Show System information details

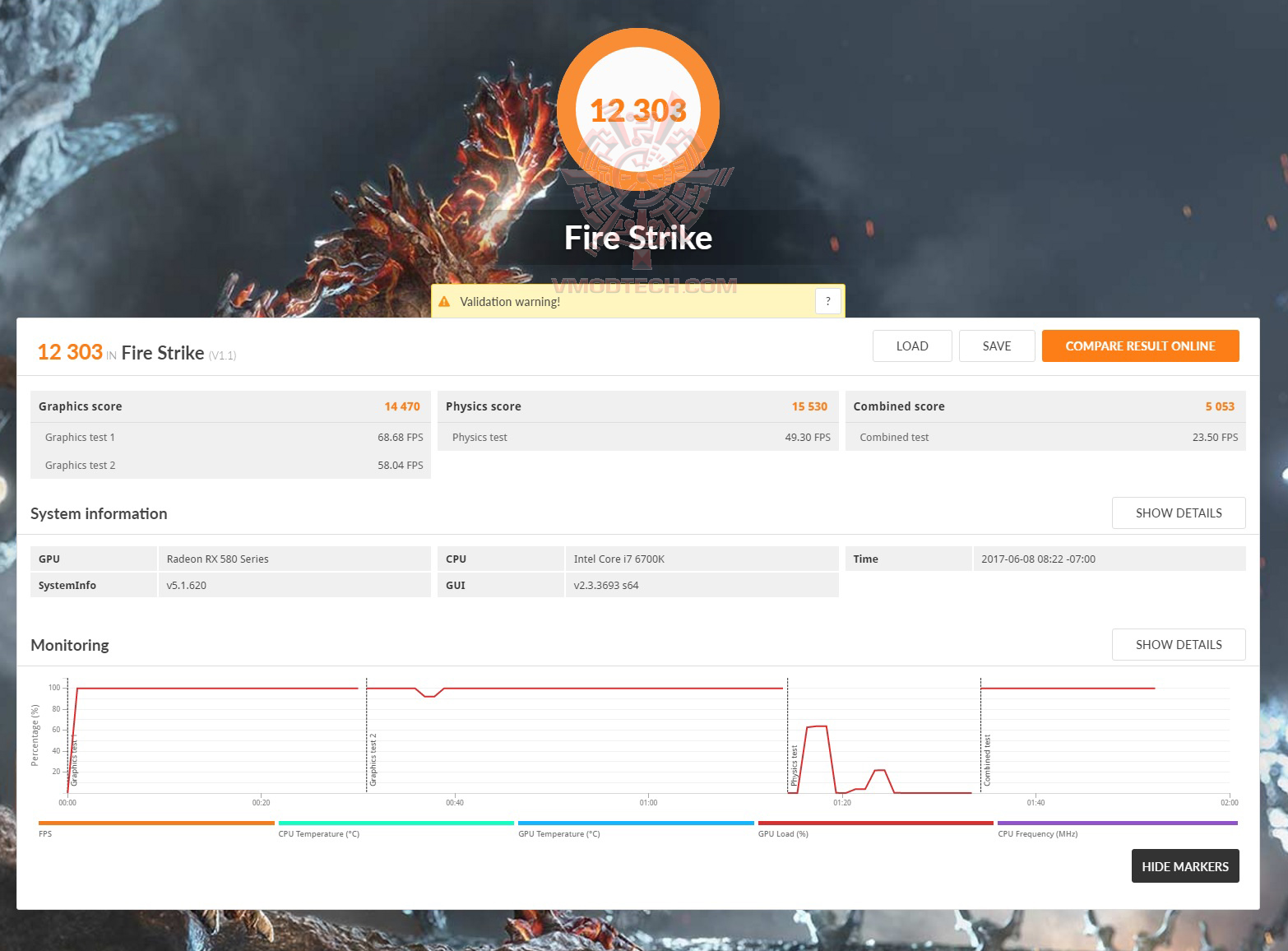[1179, 513]
